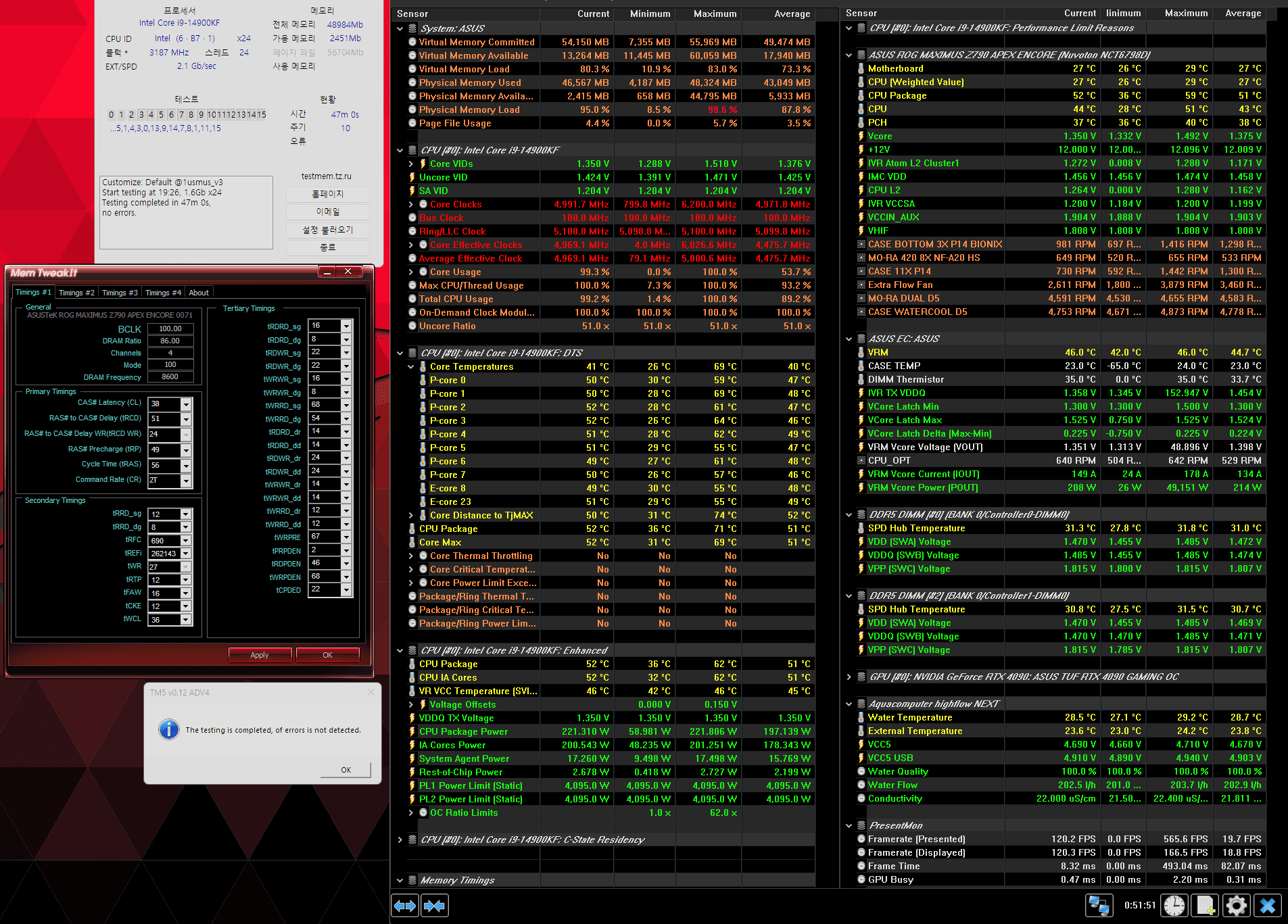This screenshot has height=924, width=1288.
Task: Select the Timings #1 tab in Mem TweakIt
Action: [x=33, y=292]
